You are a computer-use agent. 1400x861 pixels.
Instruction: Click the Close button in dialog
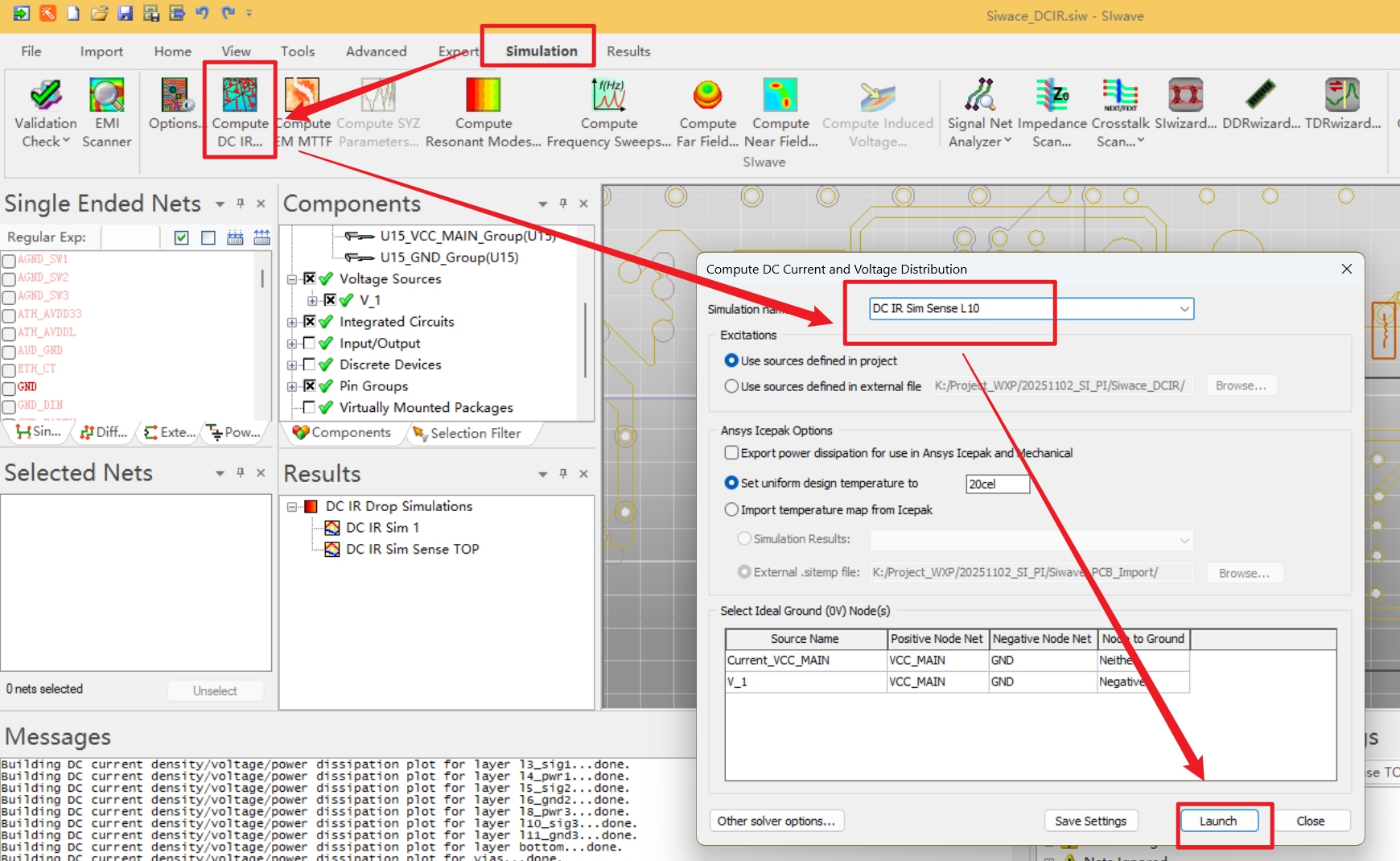[x=1310, y=821]
